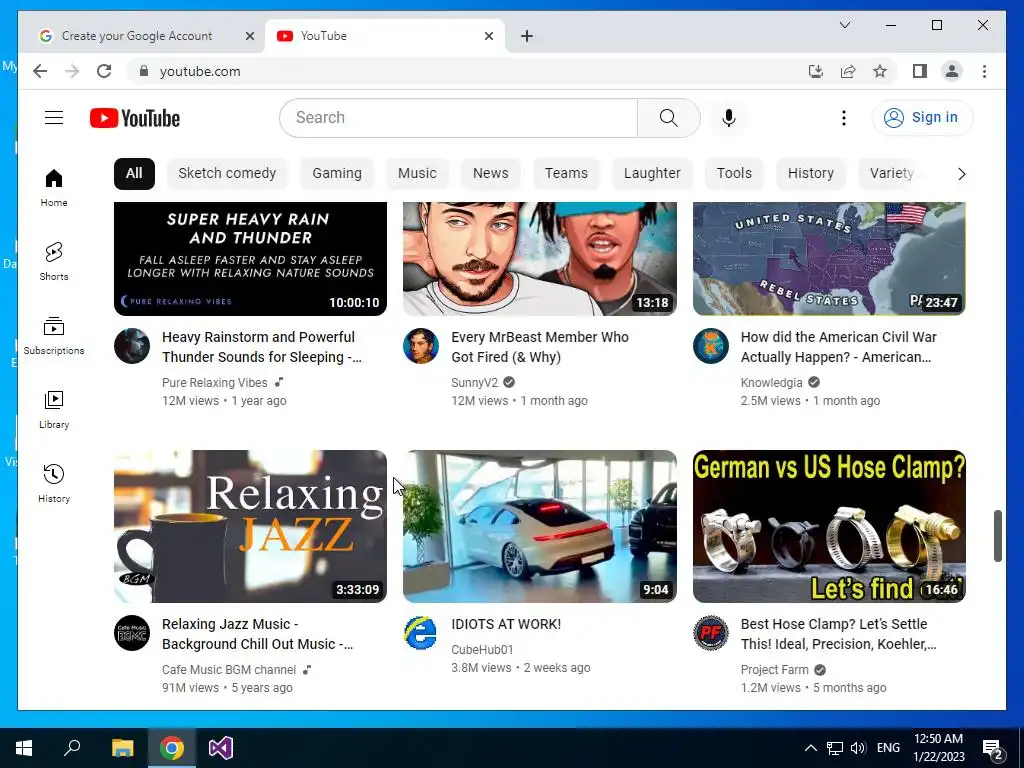Select the Teams chip
Image resolution: width=1024 pixels, height=768 pixels.
click(566, 173)
